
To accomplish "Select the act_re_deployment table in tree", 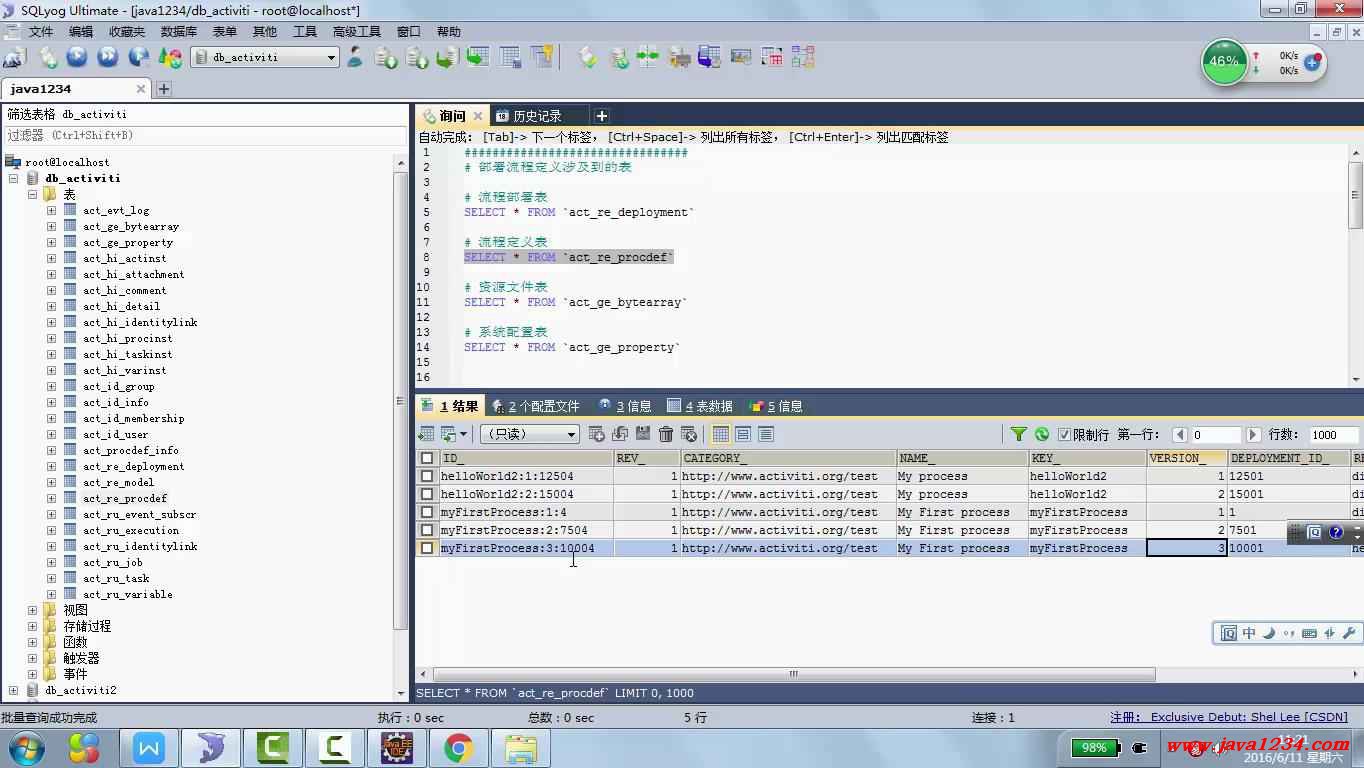I will pyautogui.click(x=134, y=466).
